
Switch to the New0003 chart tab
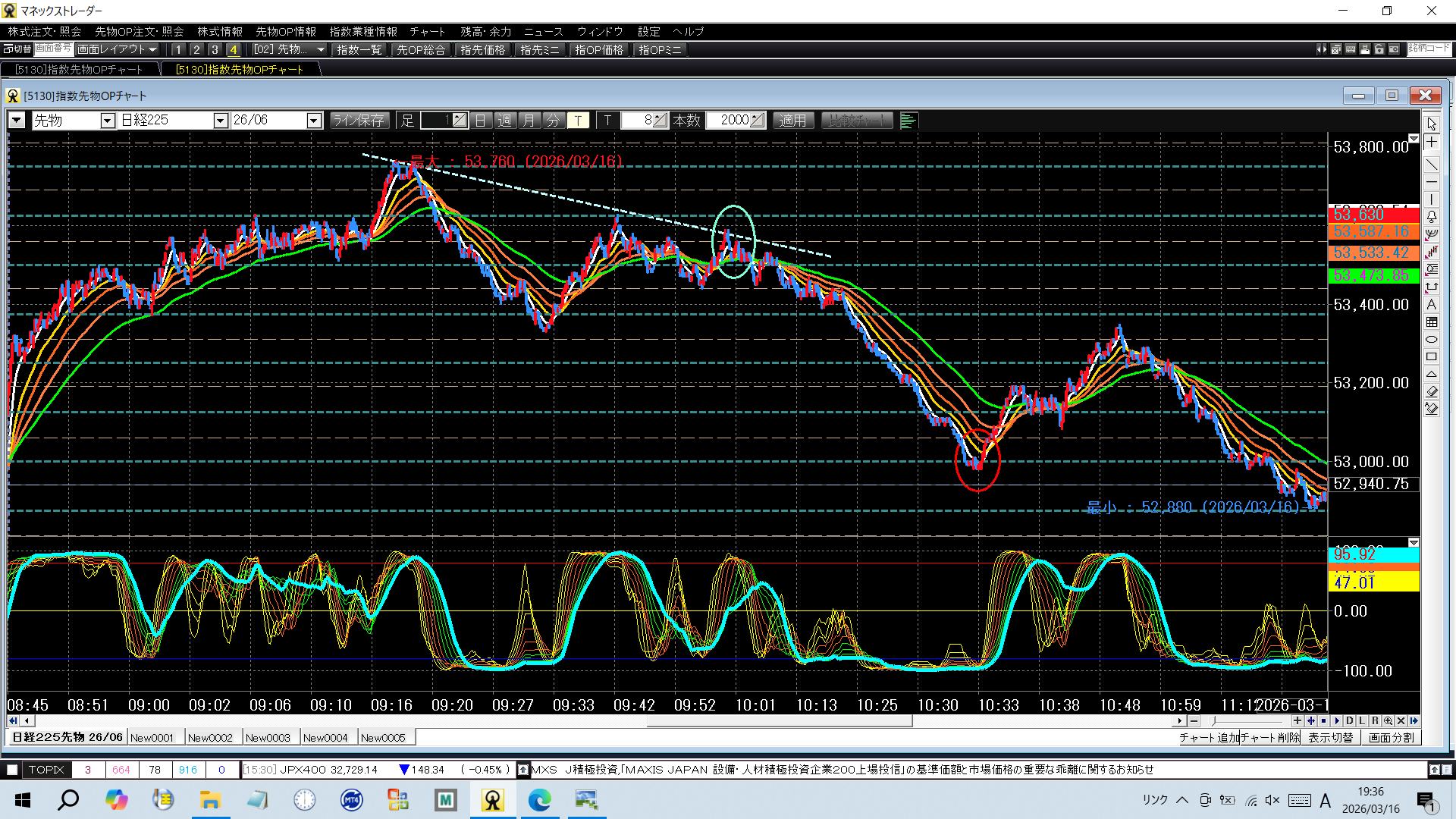[268, 737]
